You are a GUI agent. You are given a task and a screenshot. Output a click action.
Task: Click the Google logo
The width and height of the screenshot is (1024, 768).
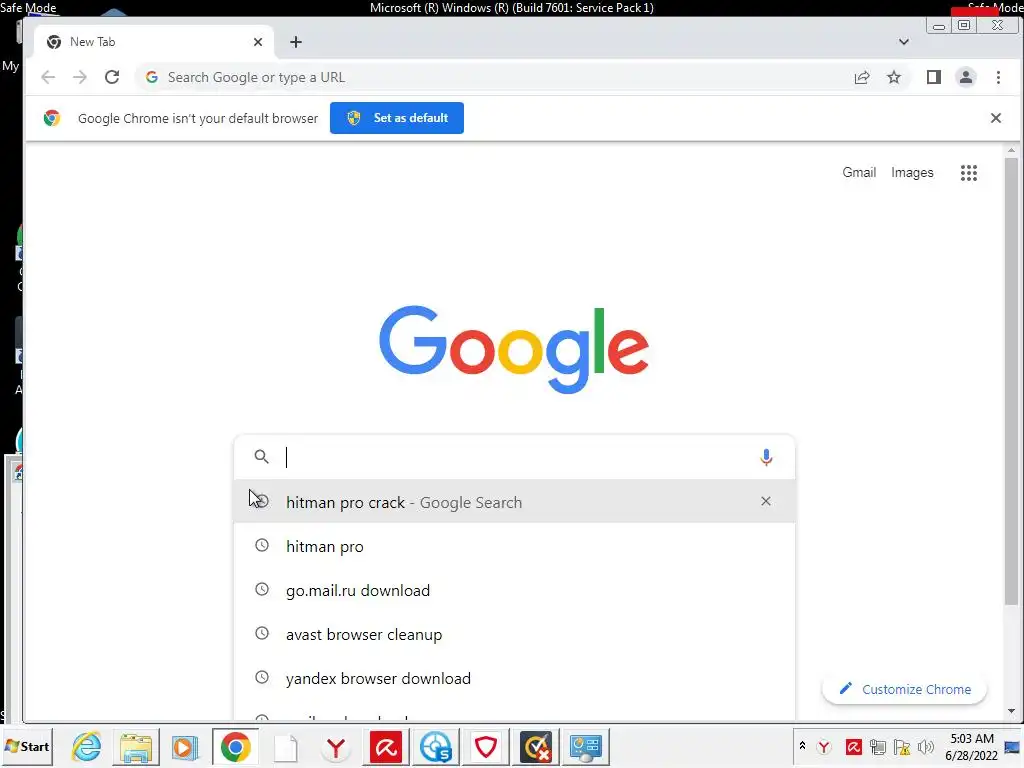pyautogui.click(x=513, y=349)
